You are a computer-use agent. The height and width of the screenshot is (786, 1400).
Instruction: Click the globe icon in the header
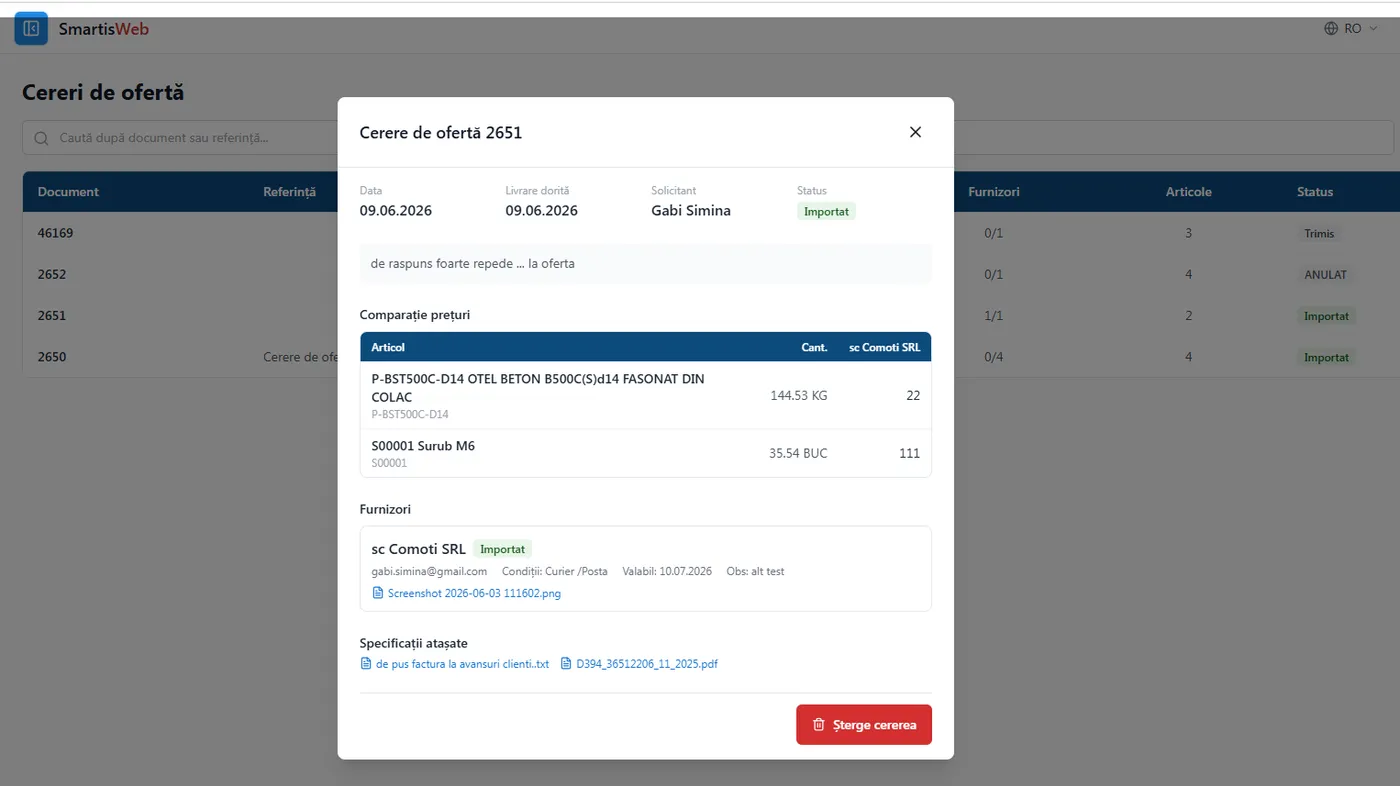pos(1331,29)
